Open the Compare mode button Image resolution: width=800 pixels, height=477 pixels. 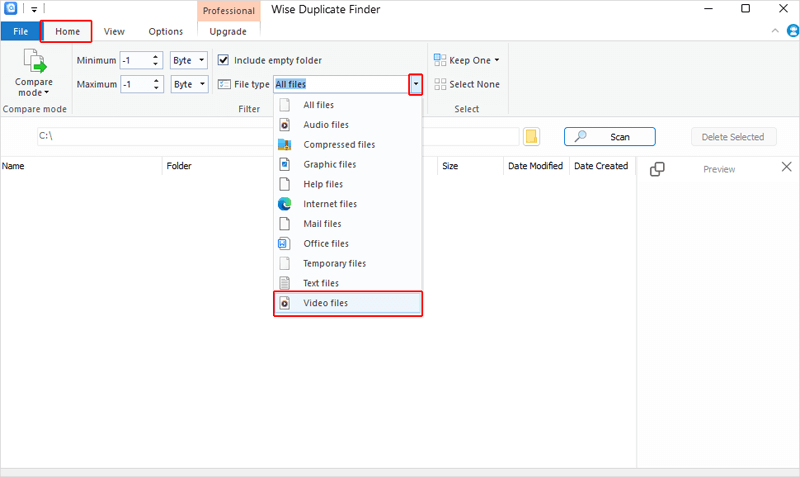click(x=34, y=72)
